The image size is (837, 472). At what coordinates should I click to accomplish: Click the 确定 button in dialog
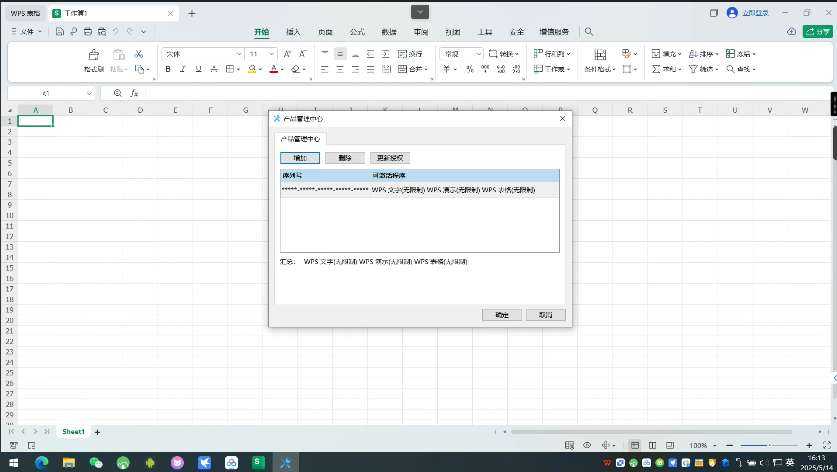pyautogui.click(x=501, y=315)
